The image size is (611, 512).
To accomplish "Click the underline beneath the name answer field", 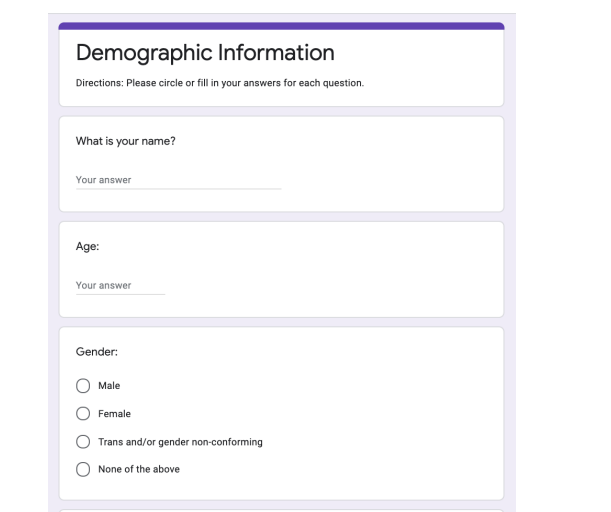I will click(x=178, y=189).
